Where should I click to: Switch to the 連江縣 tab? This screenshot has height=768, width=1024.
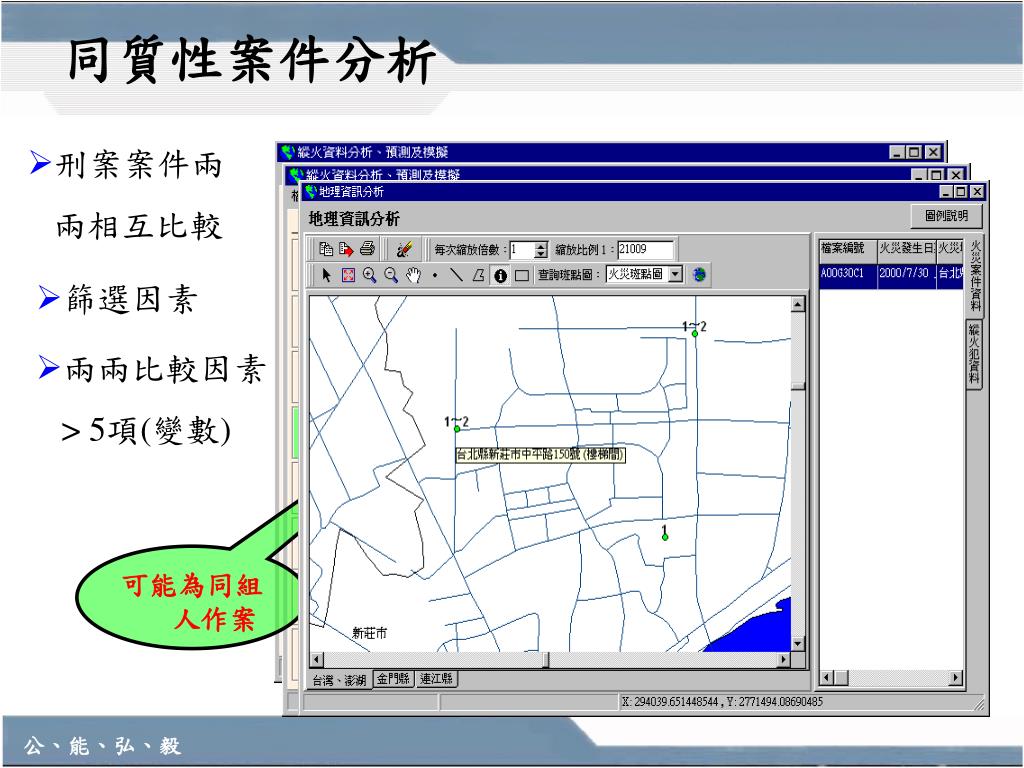(437, 679)
